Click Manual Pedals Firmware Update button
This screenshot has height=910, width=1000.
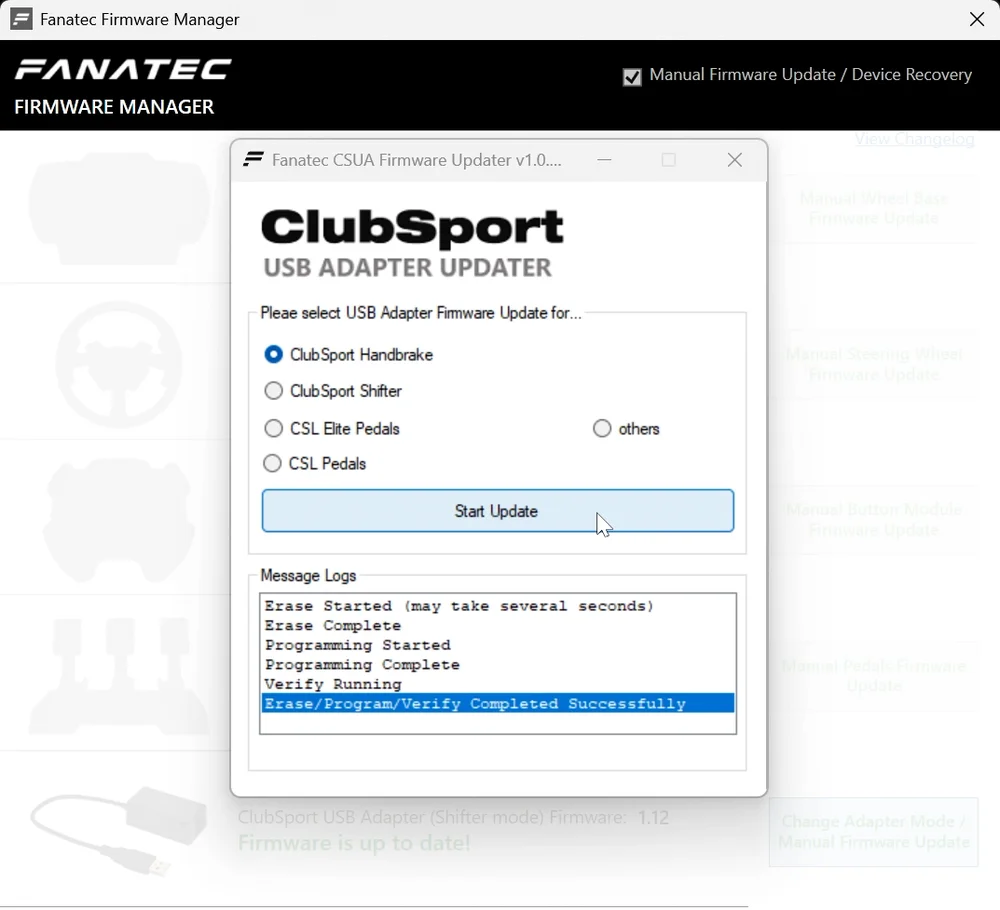[x=874, y=676]
